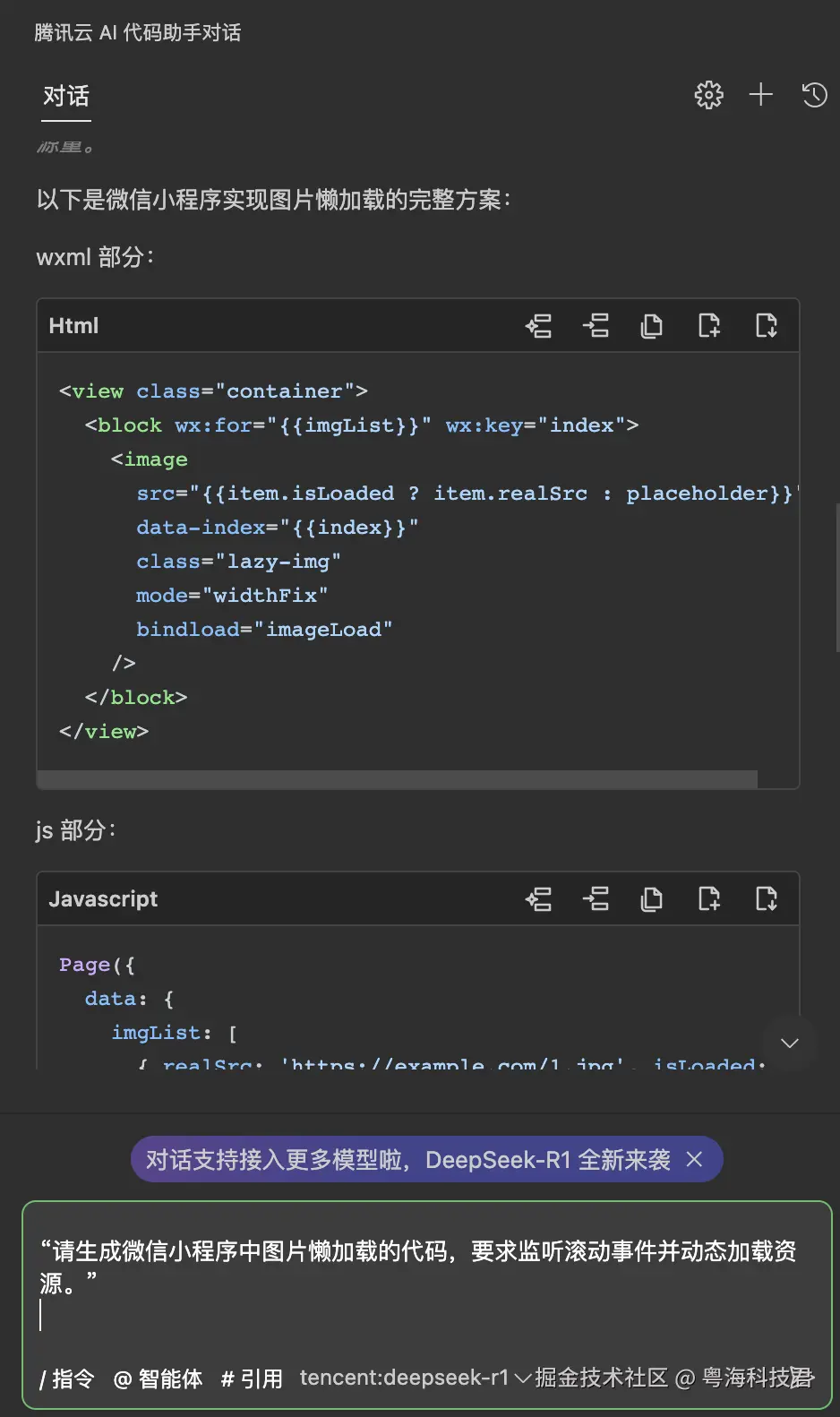The image size is (840, 1417).
Task: Dismiss the DeepSeek-R1 announcement banner
Action: tap(694, 1160)
